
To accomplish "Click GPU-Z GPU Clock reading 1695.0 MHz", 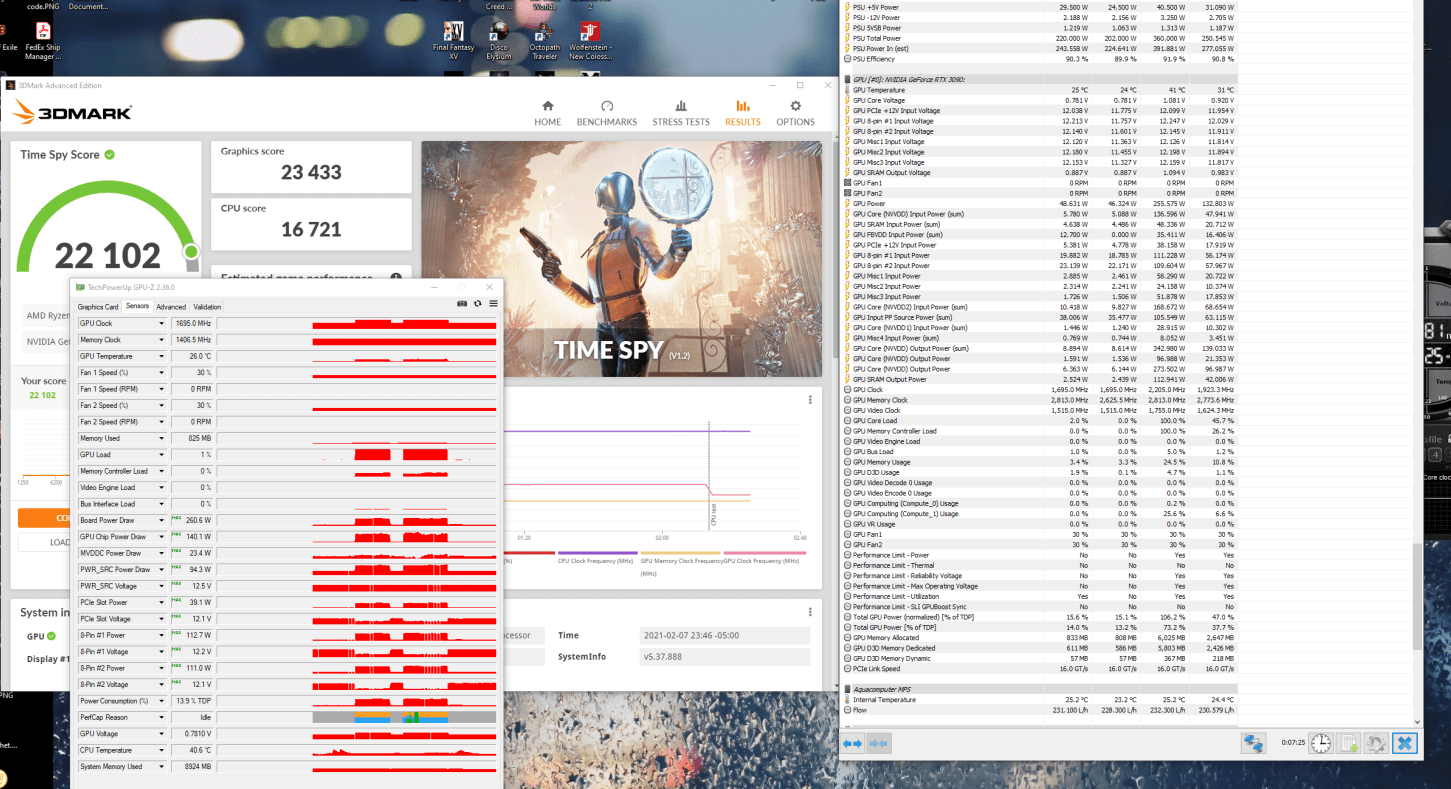I will click(x=193, y=323).
